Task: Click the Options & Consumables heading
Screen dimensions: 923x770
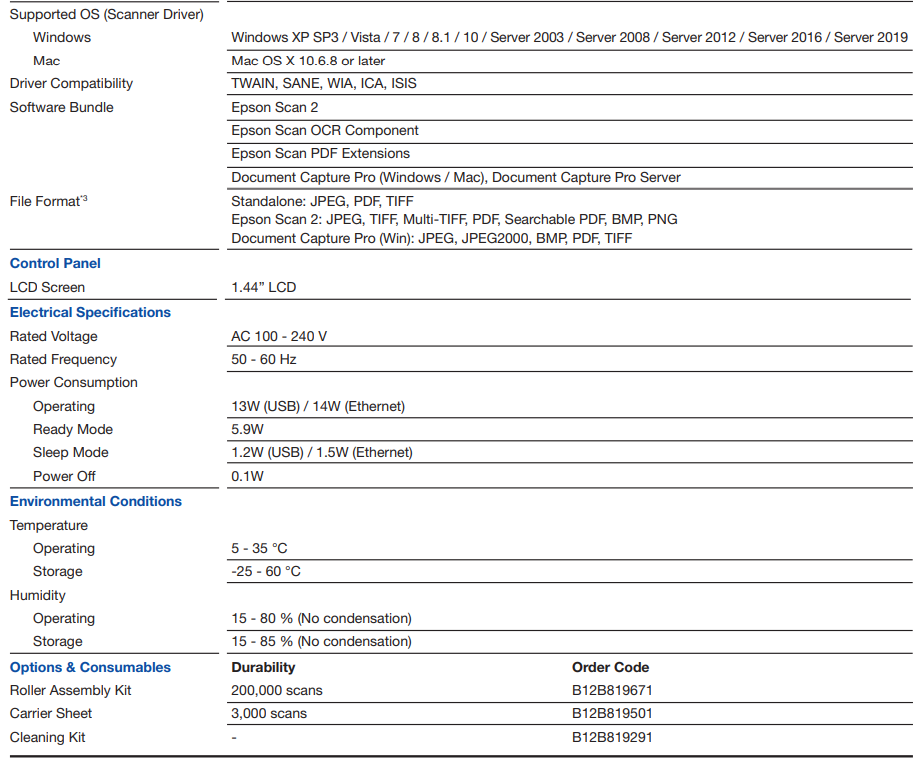Action: [x=90, y=668]
